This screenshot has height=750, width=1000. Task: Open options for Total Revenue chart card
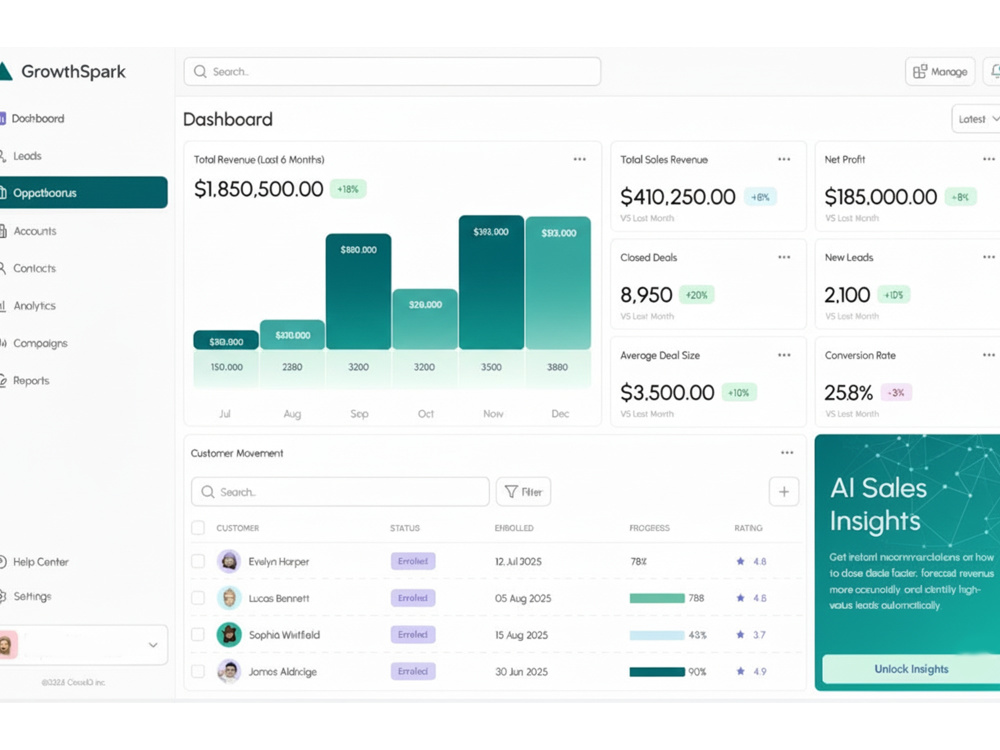(579, 159)
